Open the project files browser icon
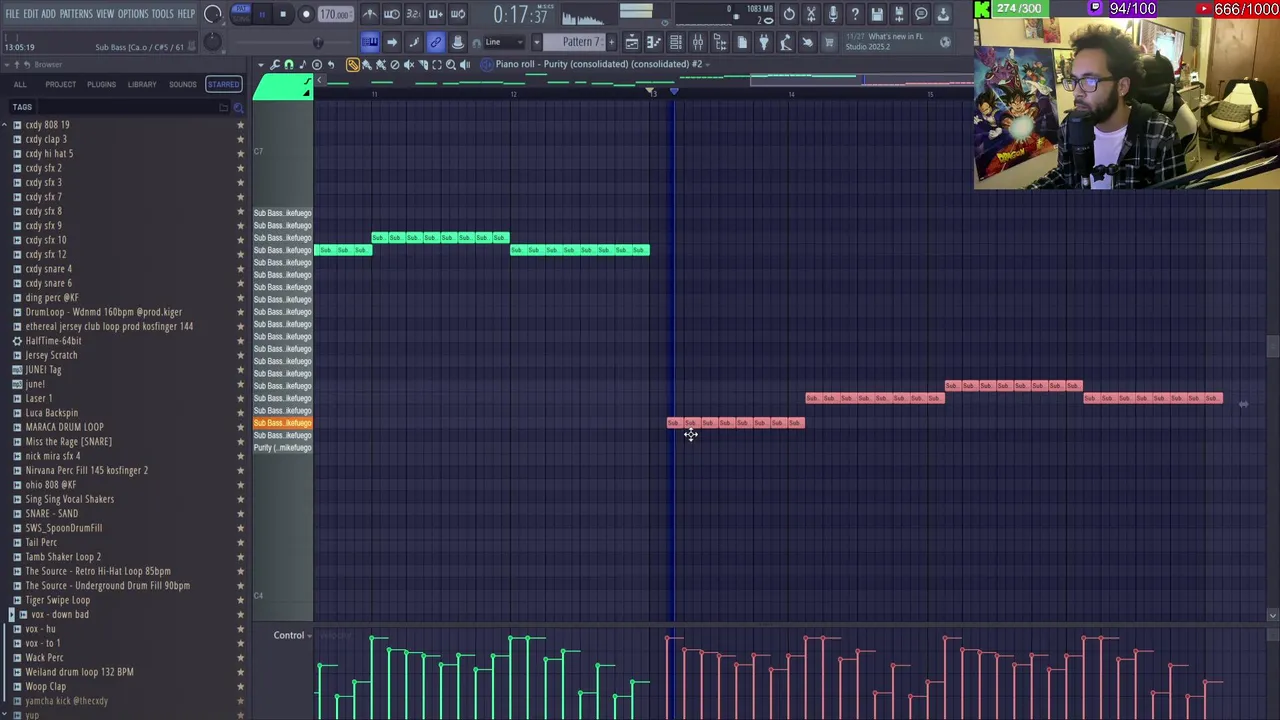The width and height of the screenshot is (1280, 720). tap(719, 42)
